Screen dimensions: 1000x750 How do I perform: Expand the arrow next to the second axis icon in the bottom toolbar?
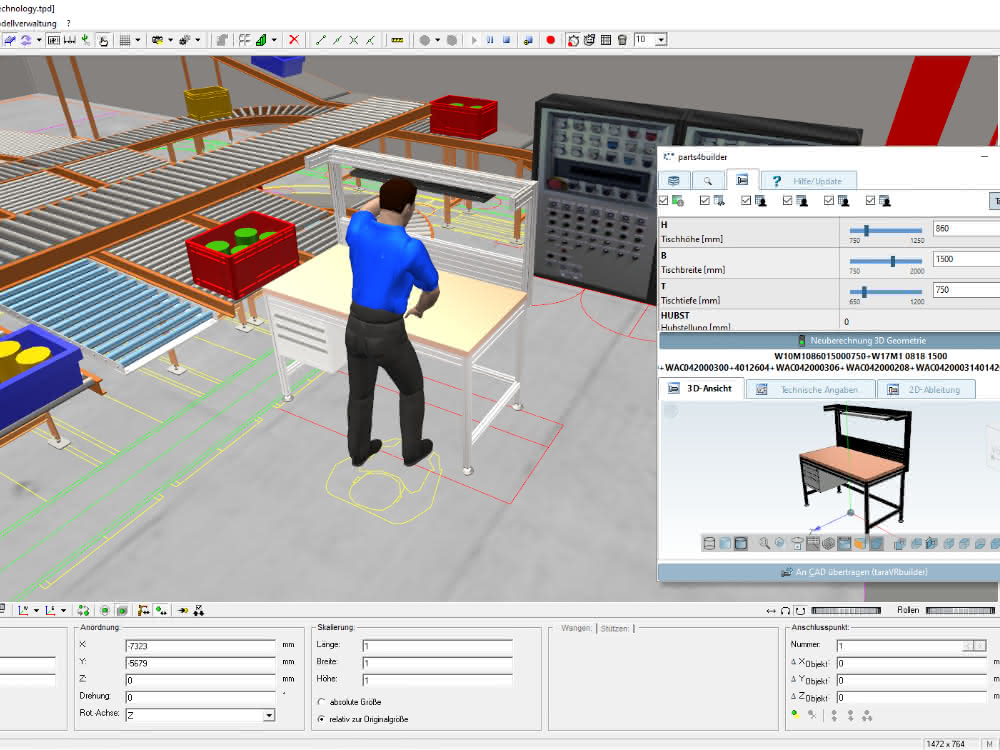tap(63, 610)
